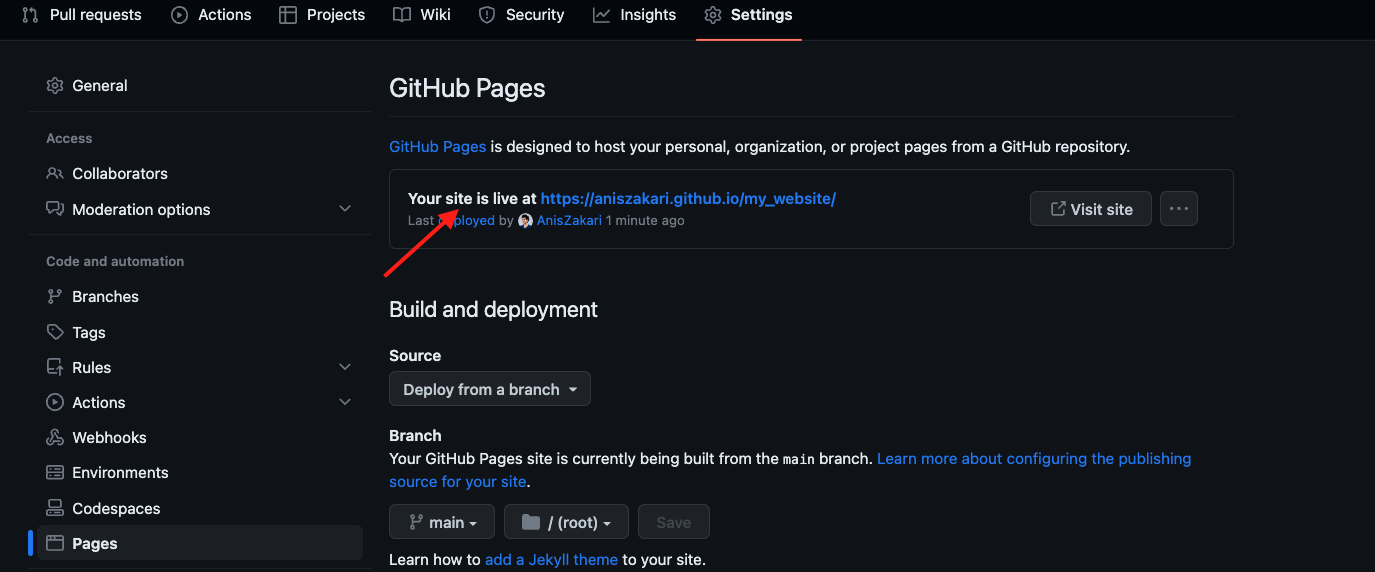Click the Build and deployment heading
This screenshot has width=1375, height=572.
493,310
